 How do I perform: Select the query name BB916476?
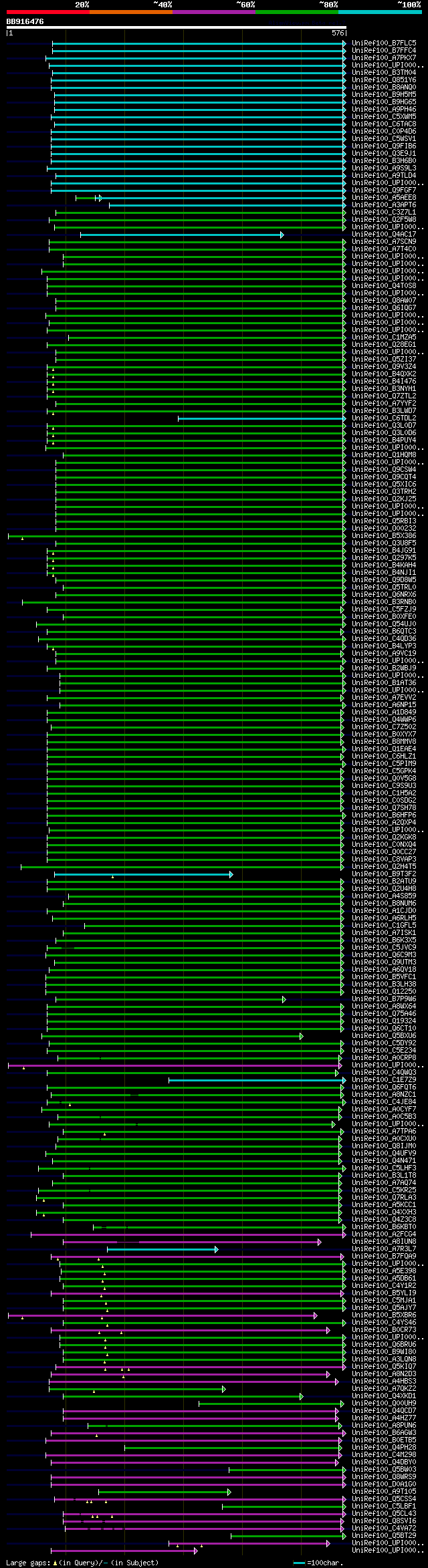[x=25, y=21]
